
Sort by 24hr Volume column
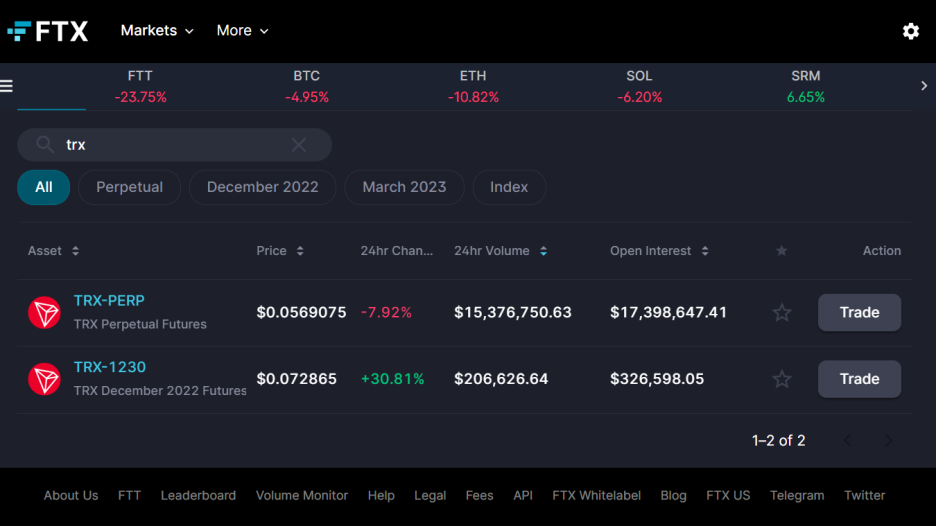tap(500, 251)
